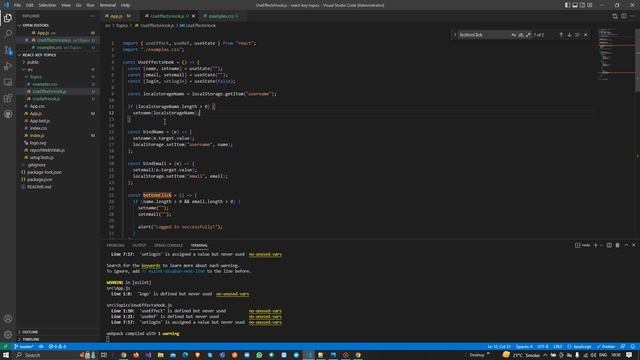The width and height of the screenshot is (640, 360).
Task: Click the Prettier status bar button
Action: coord(606,347)
